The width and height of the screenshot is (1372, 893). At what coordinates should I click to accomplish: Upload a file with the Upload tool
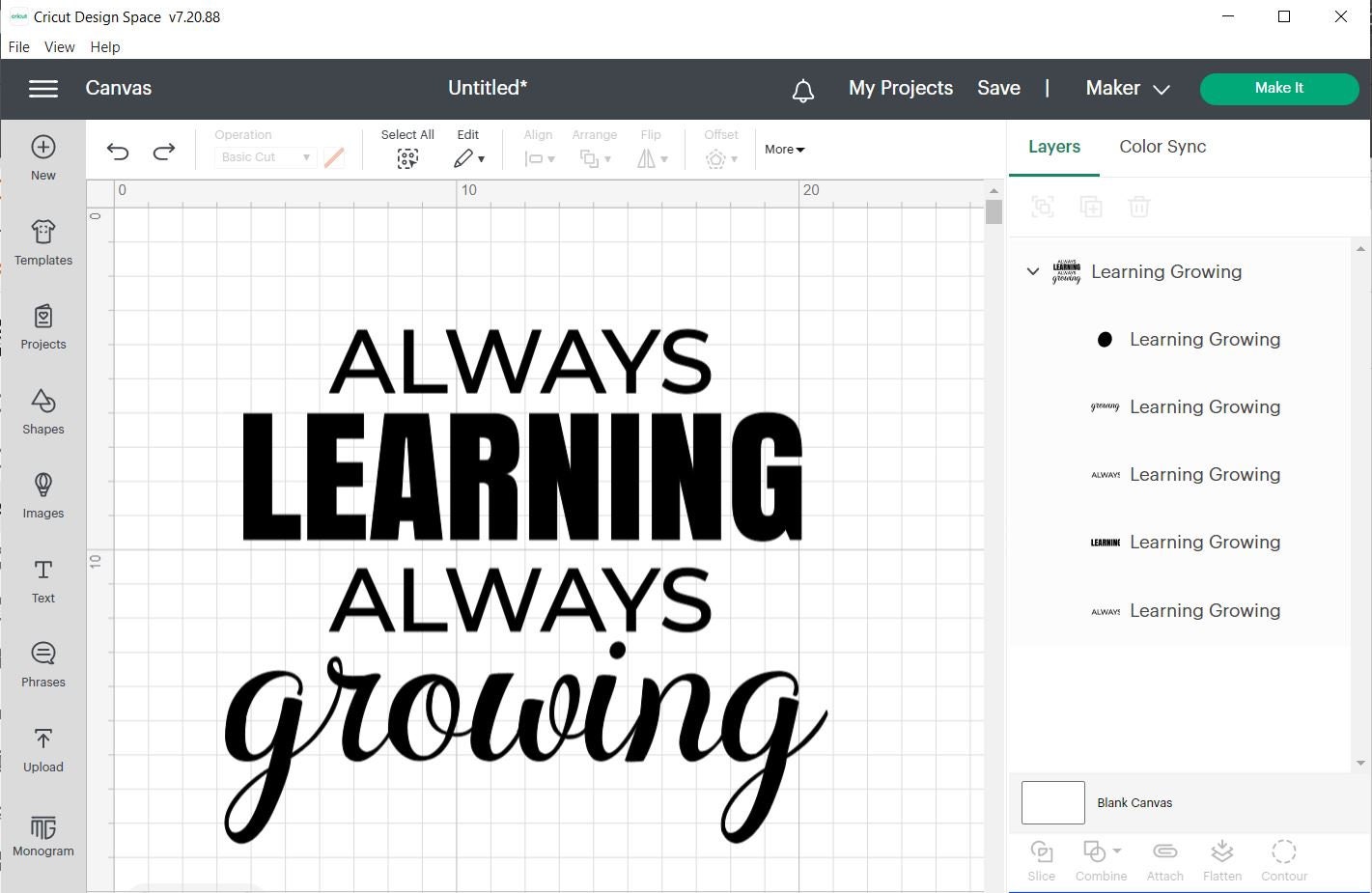coord(42,748)
